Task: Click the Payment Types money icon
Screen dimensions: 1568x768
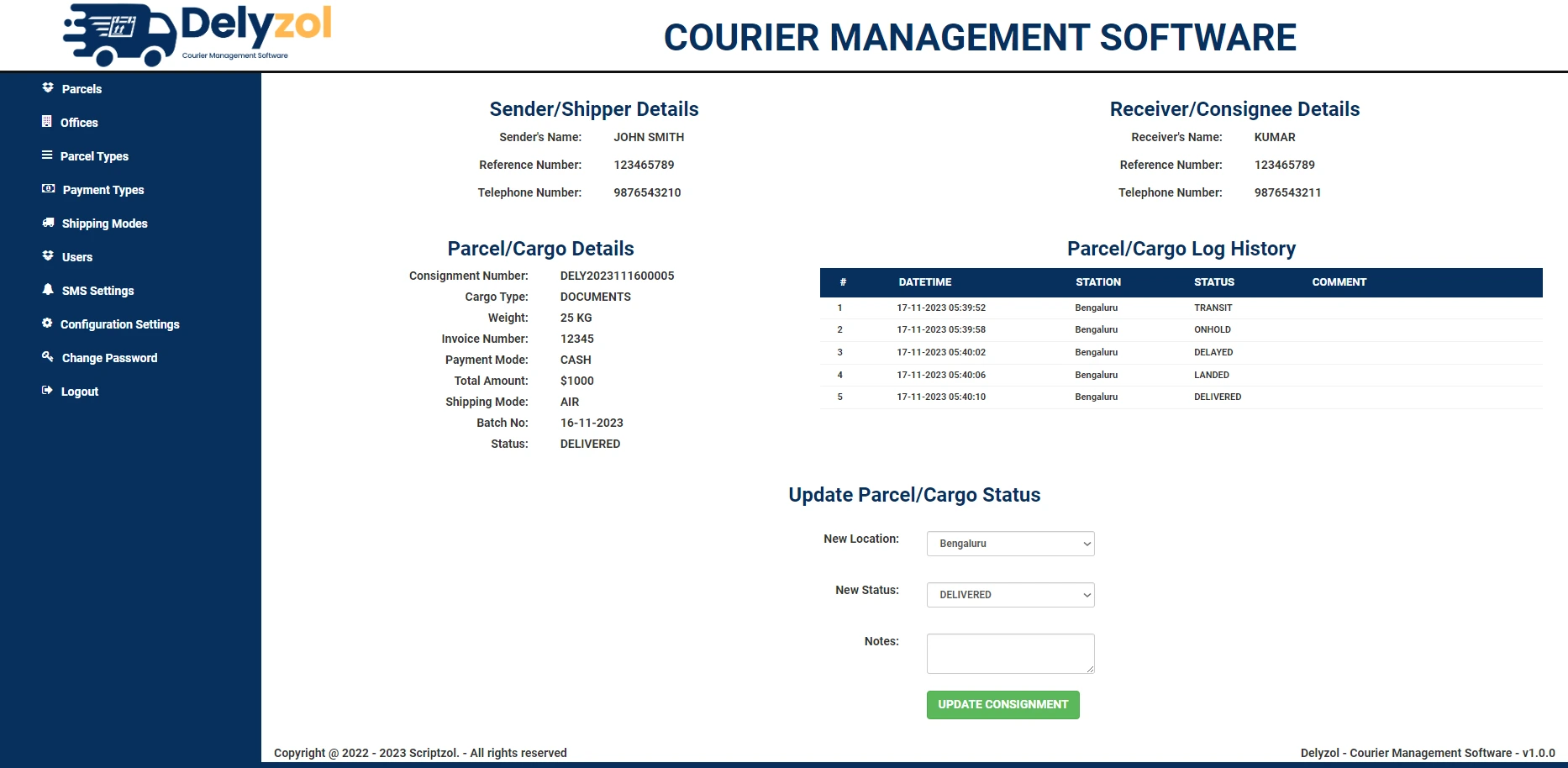Action: tap(49, 189)
